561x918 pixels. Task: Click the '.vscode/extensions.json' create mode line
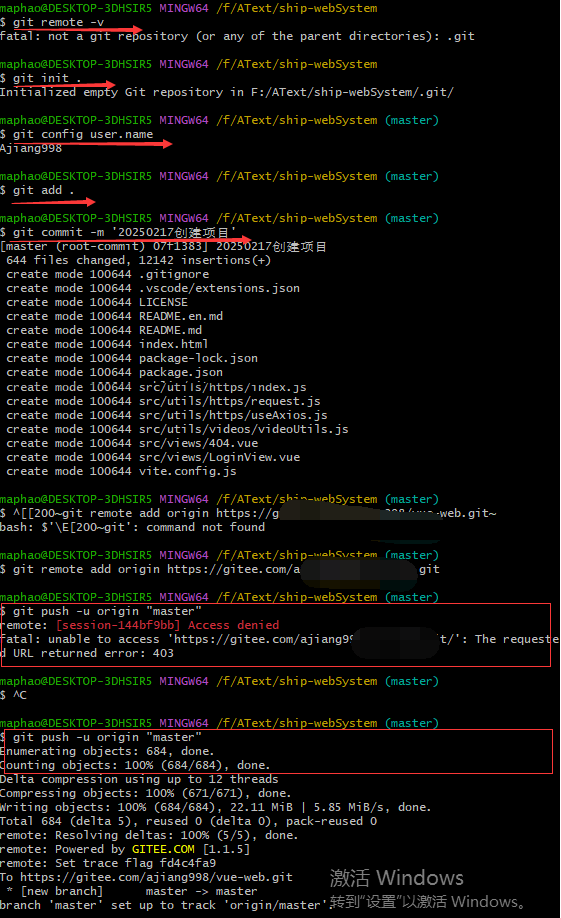point(153,289)
